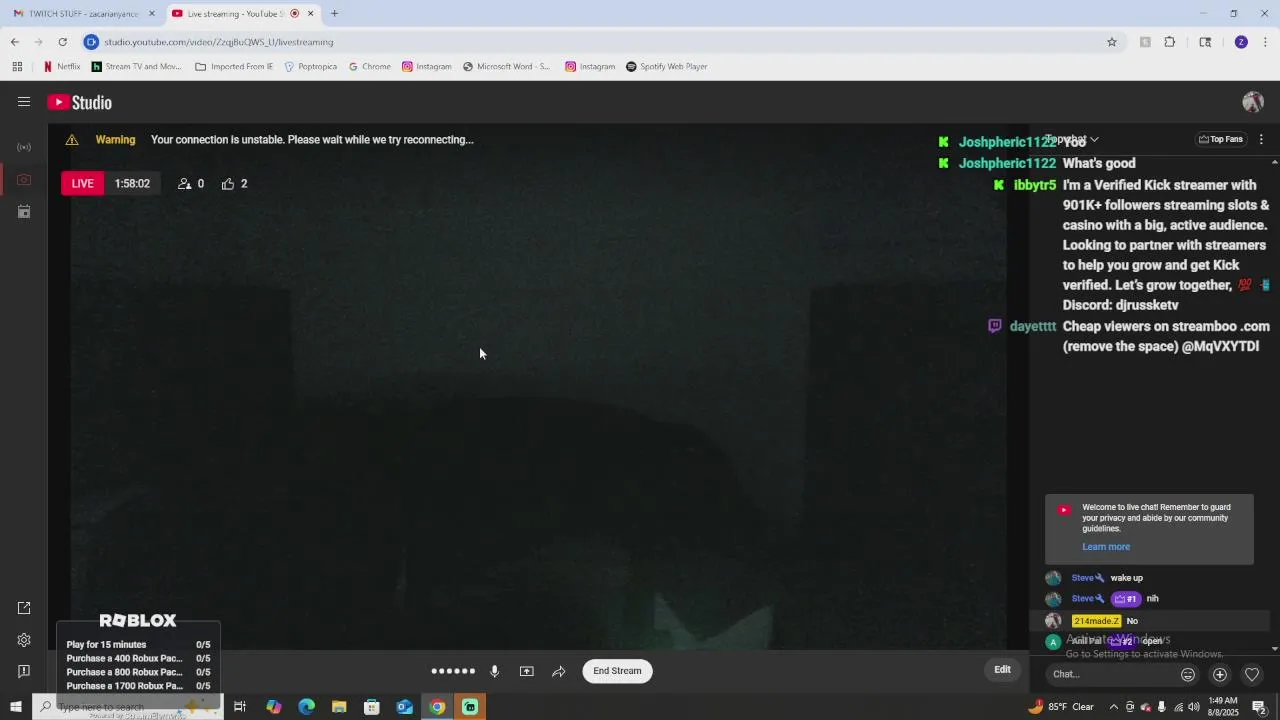Viewport: 1280px width, 720px height.
Task: Open the notification center icon
Action: 1259,707
